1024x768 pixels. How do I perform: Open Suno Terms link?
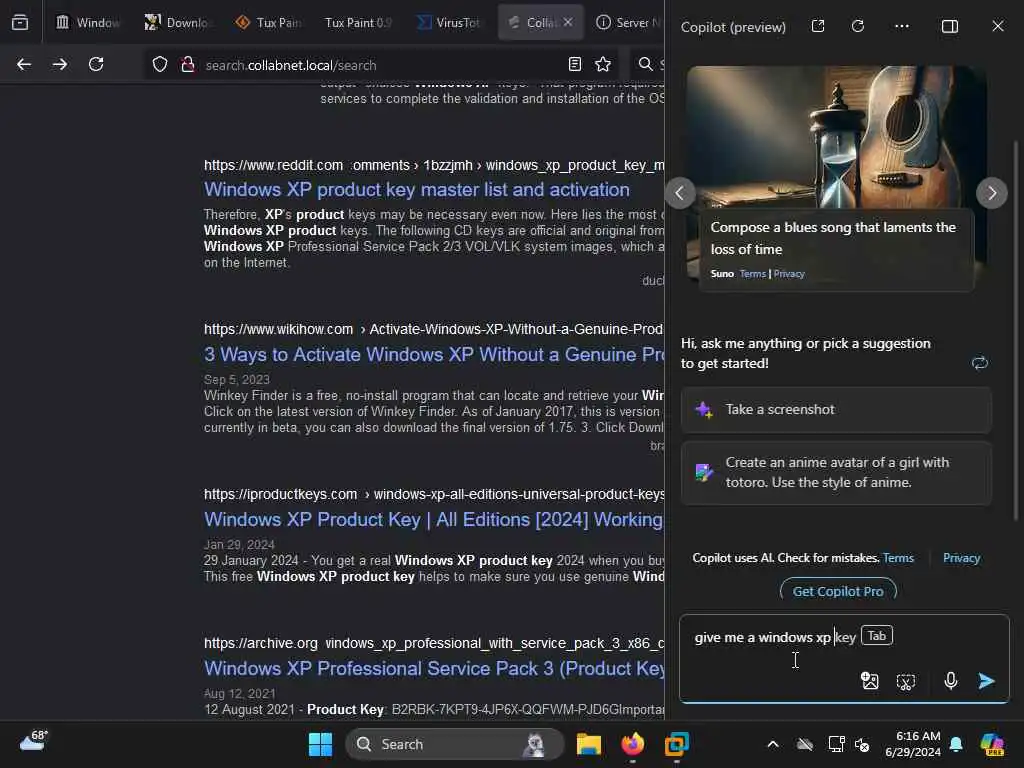pyautogui.click(x=752, y=274)
